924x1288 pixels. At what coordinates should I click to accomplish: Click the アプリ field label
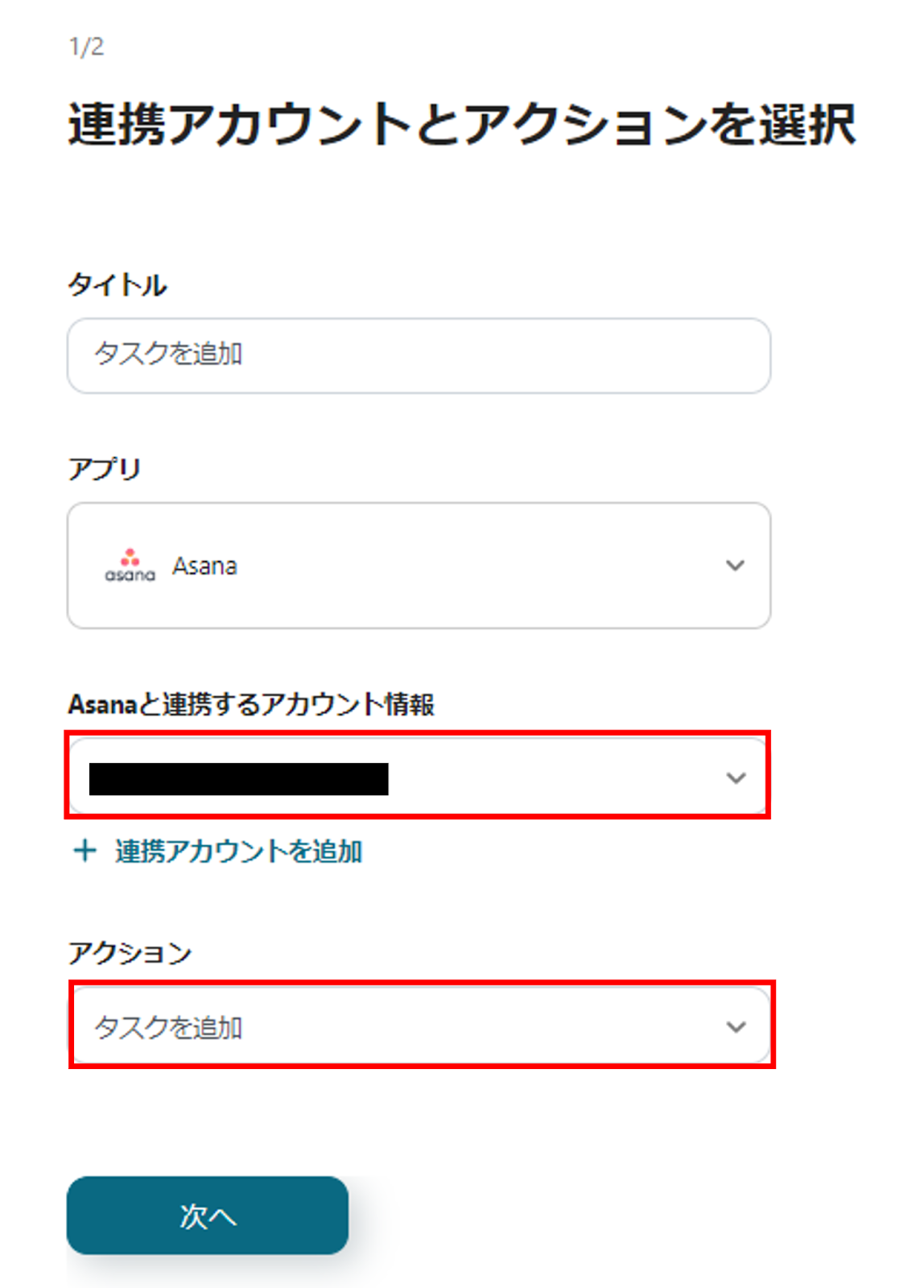105,469
